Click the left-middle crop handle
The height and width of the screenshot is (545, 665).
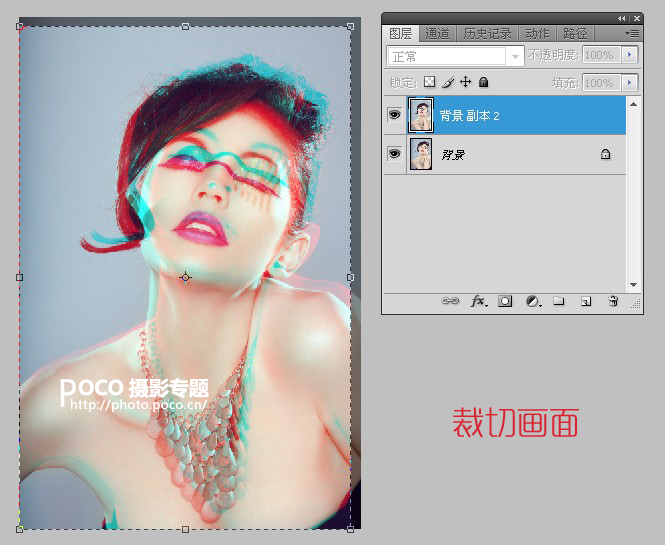coord(20,277)
